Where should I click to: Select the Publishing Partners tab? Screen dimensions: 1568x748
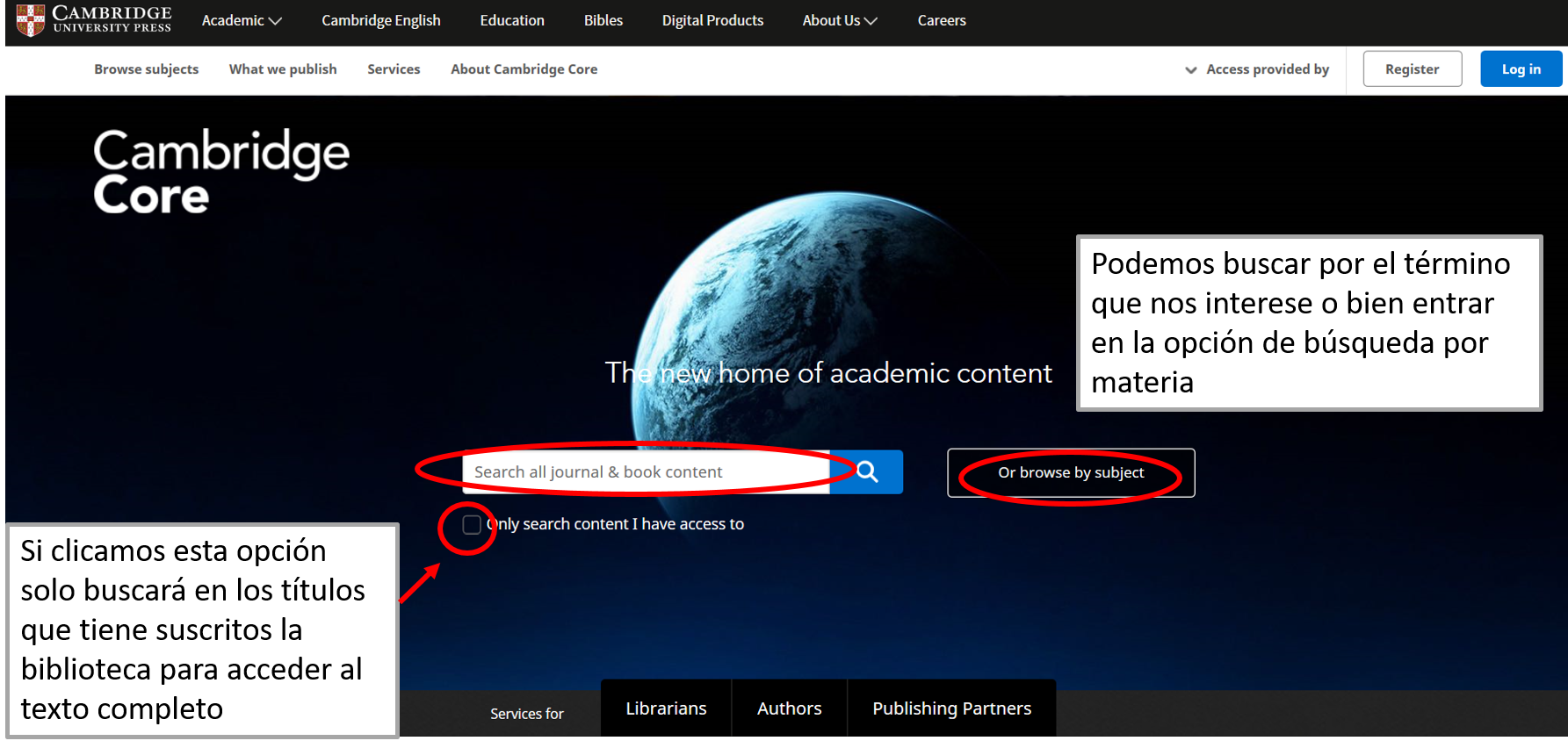click(952, 708)
